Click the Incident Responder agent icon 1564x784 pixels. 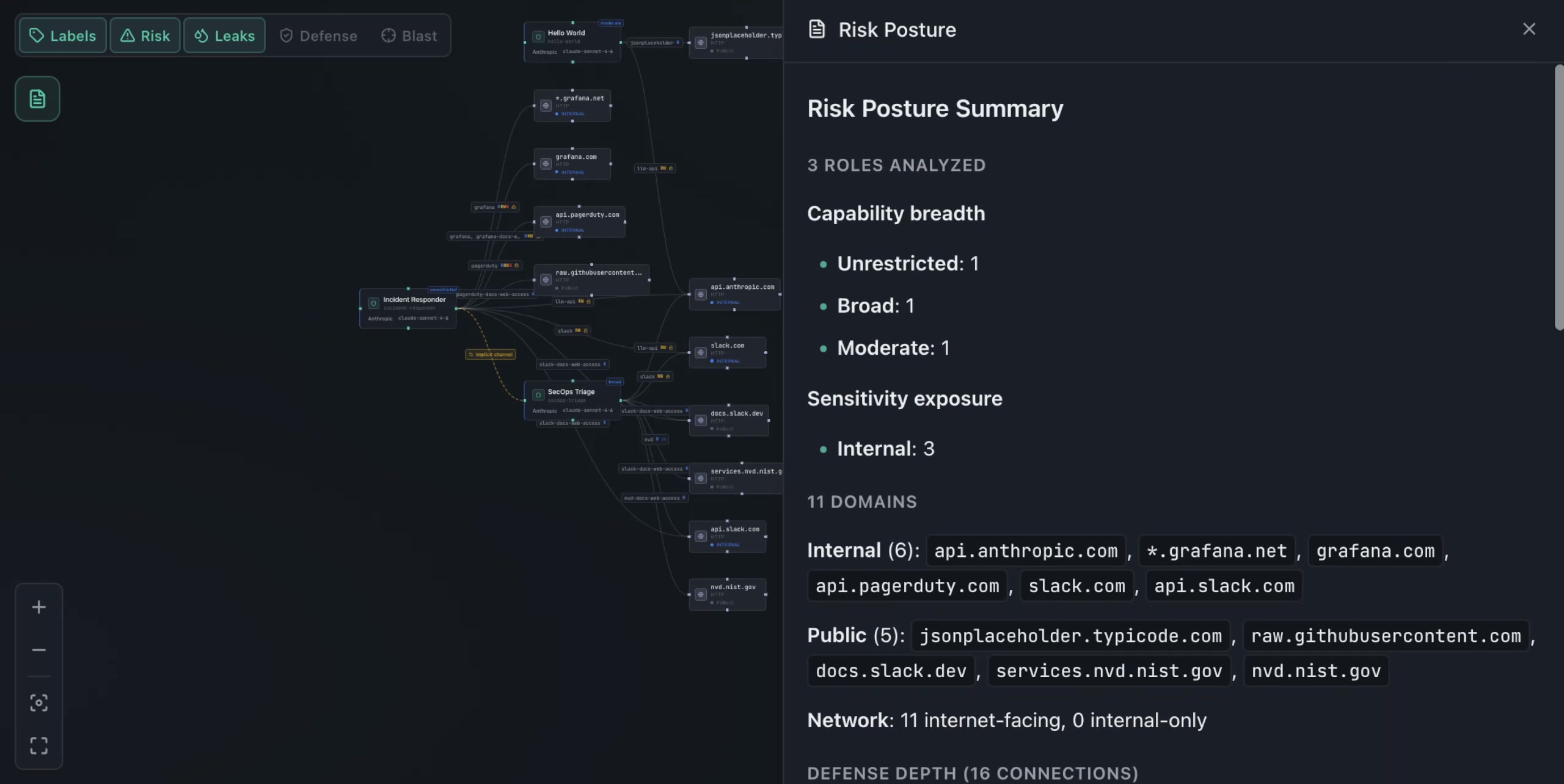tap(373, 303)
